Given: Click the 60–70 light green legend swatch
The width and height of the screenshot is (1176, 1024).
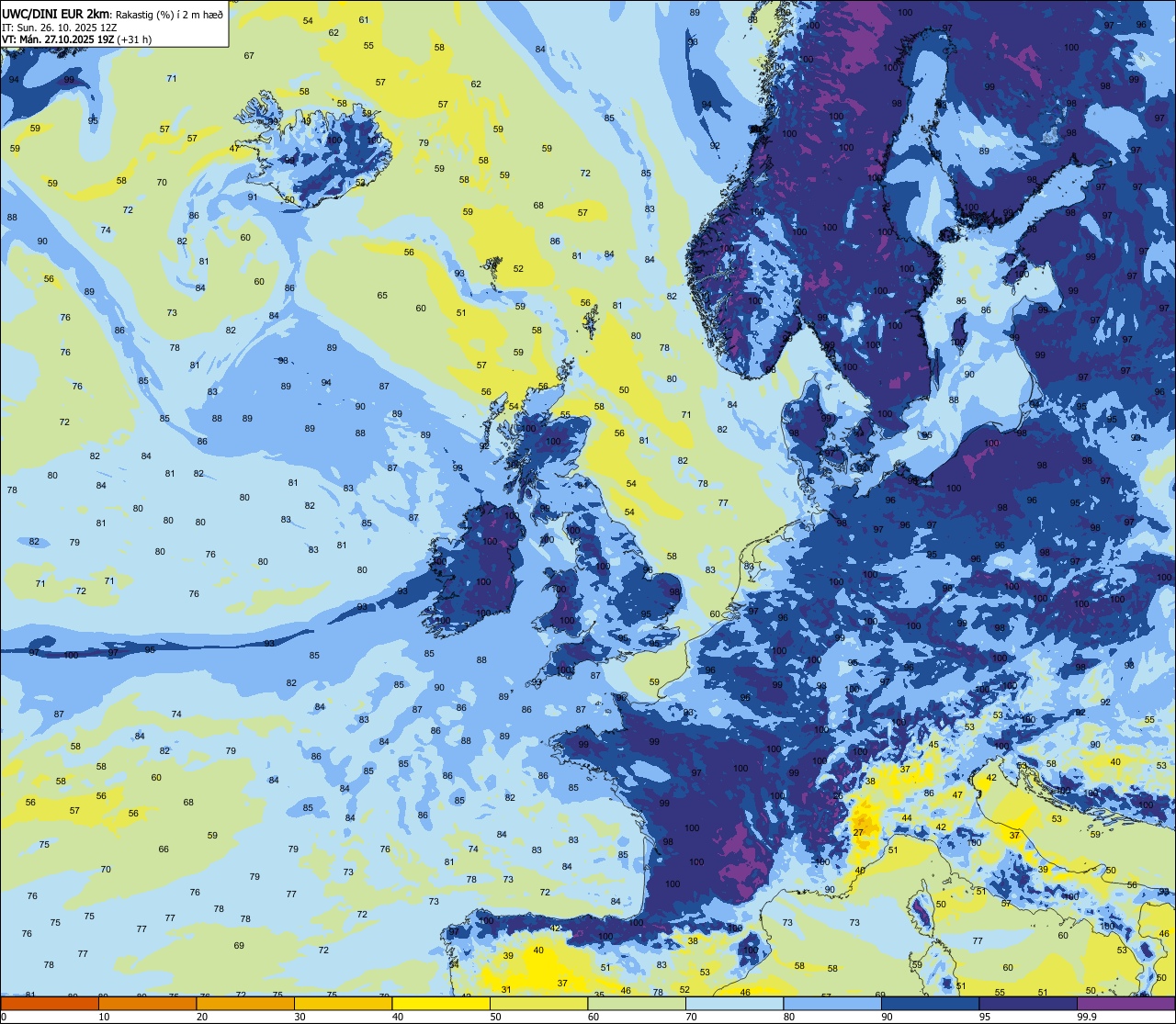Looking at the screenshot, I should [x=637, y=1003].
